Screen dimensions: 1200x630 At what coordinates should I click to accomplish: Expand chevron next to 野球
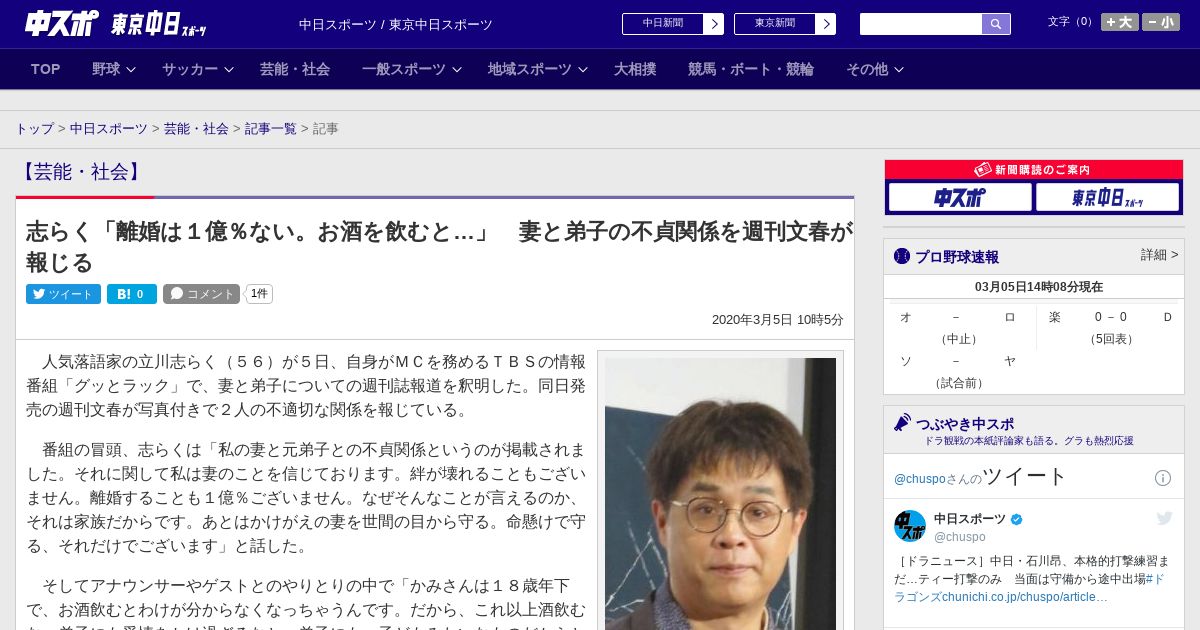click(x=131, y=70)
